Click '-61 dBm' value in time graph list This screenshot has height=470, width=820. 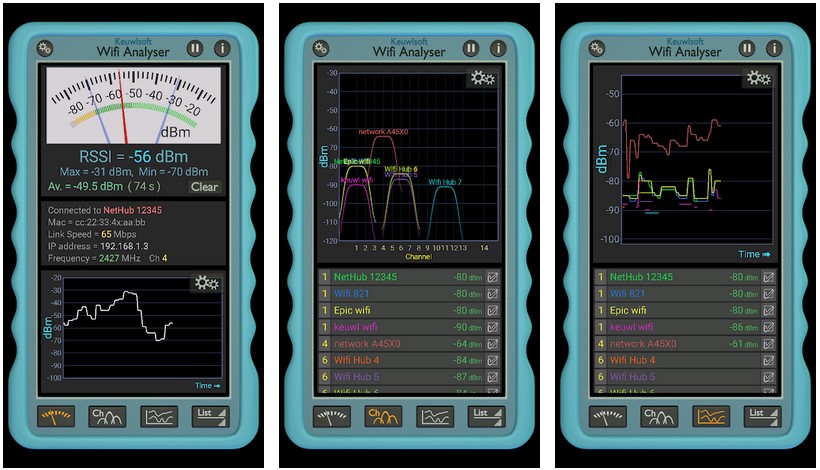click(744, 344)
